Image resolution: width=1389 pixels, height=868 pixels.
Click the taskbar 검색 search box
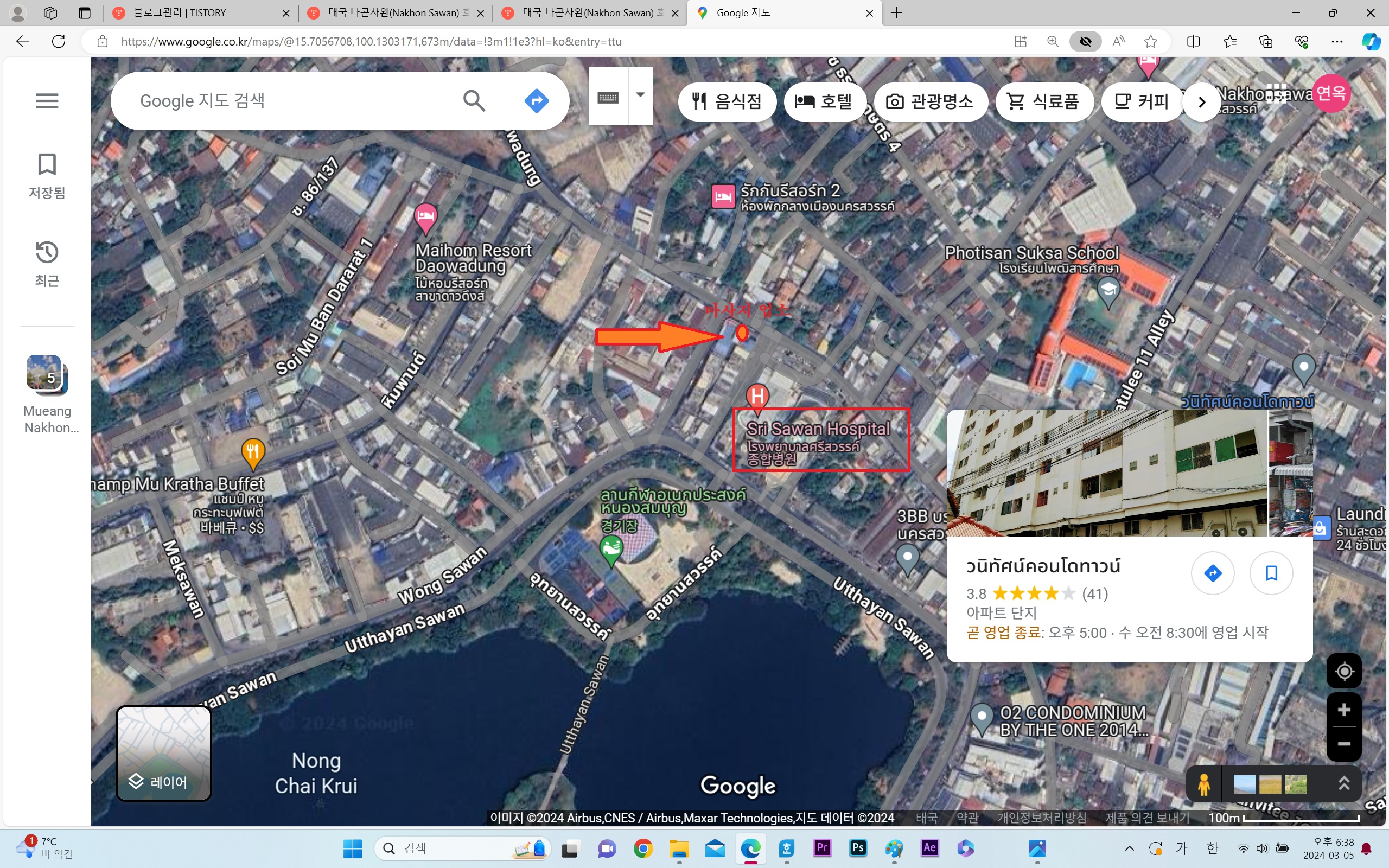coord(462,848)
